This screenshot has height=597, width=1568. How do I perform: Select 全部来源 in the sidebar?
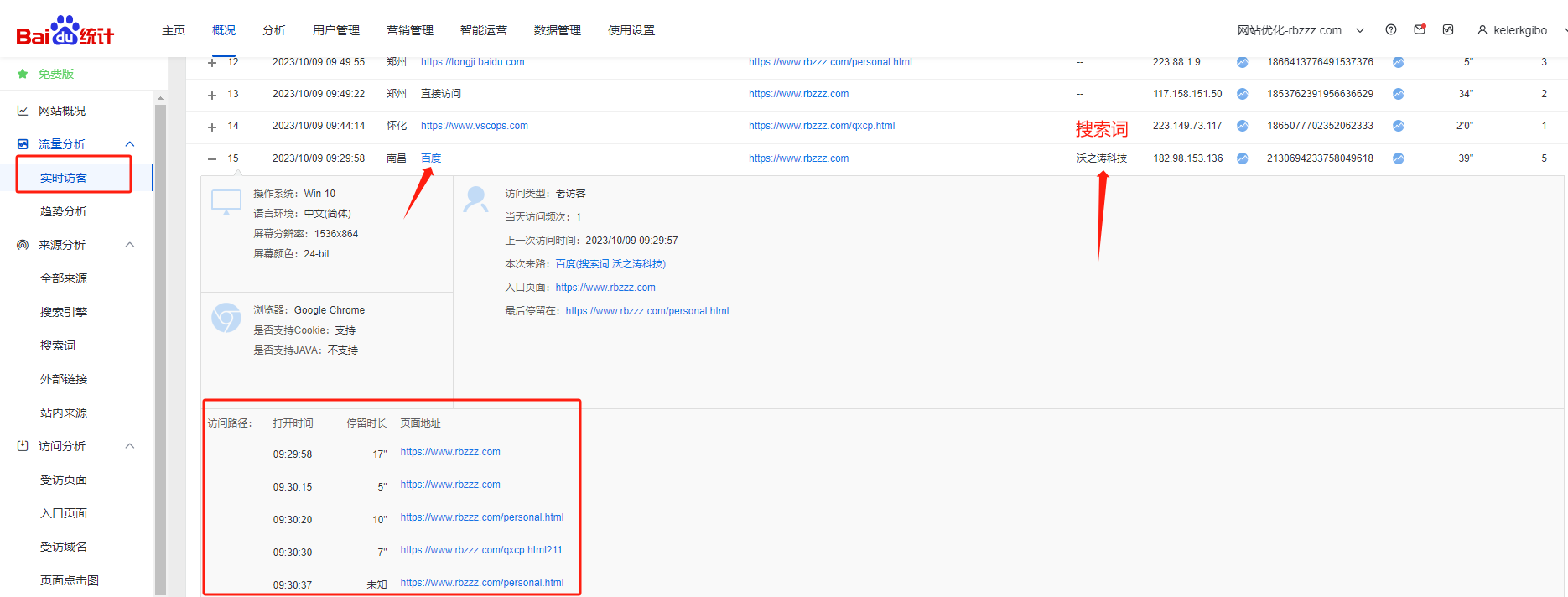[x=64, y=278]
